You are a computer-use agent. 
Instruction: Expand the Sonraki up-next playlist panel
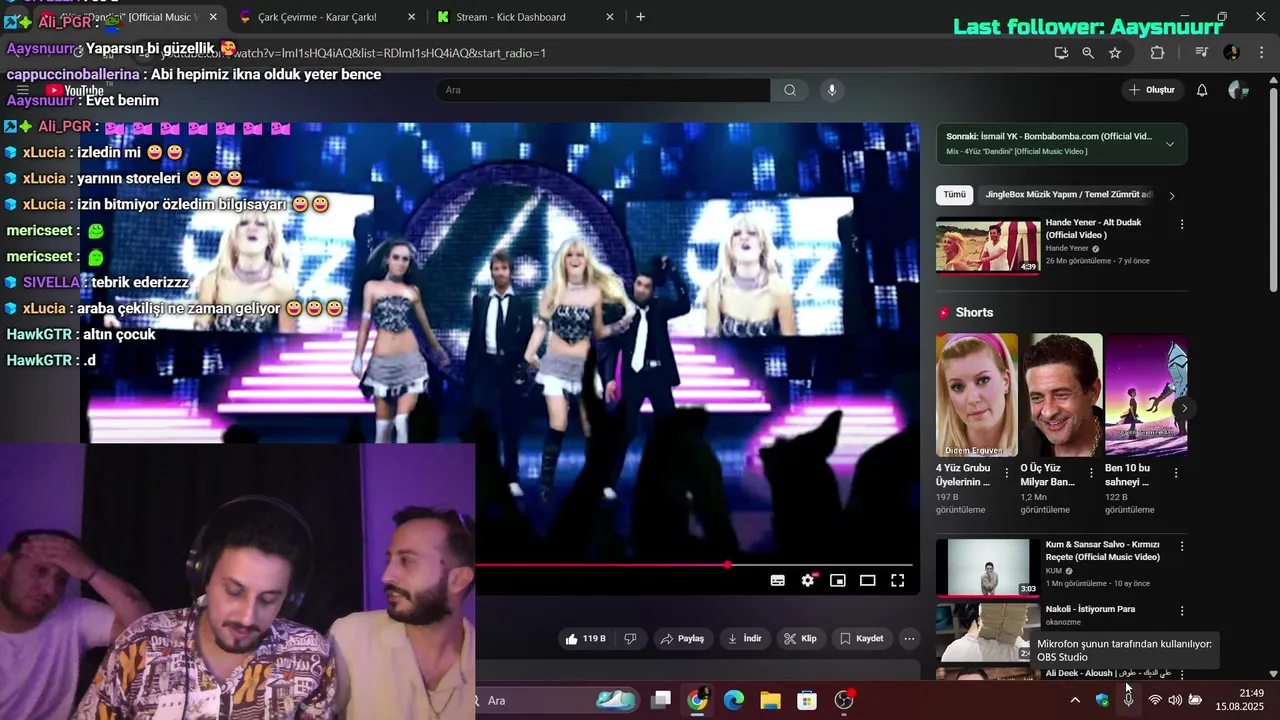(x=1170, y=144)
